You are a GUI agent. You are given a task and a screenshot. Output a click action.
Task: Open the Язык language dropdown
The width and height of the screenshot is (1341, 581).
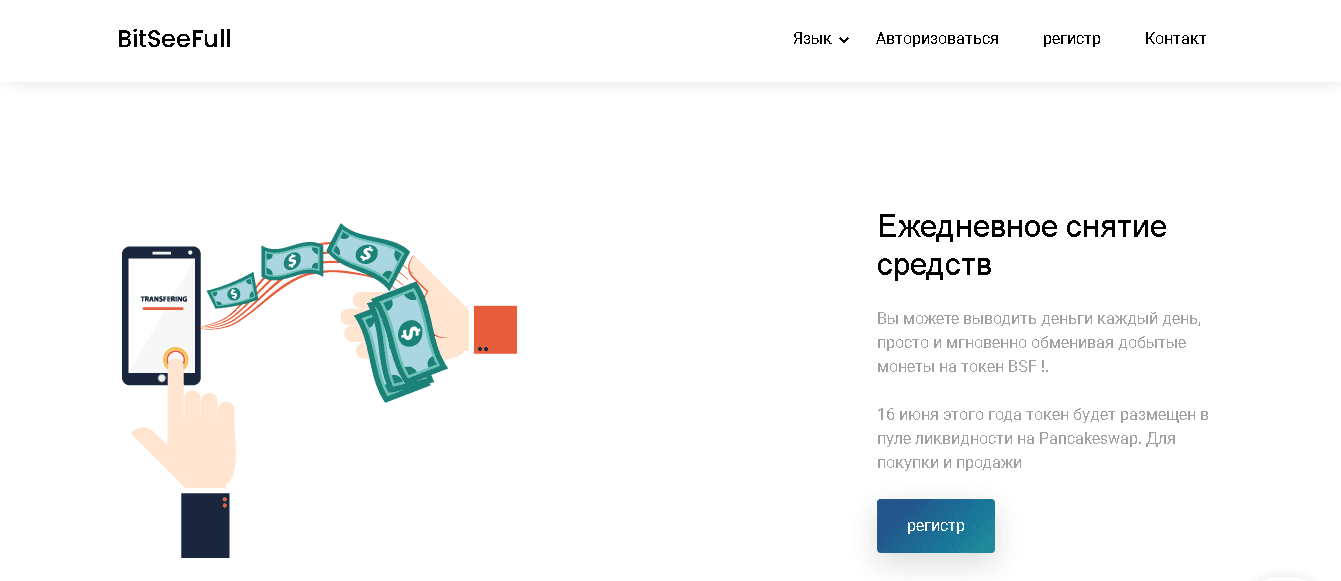click(821, 39)
